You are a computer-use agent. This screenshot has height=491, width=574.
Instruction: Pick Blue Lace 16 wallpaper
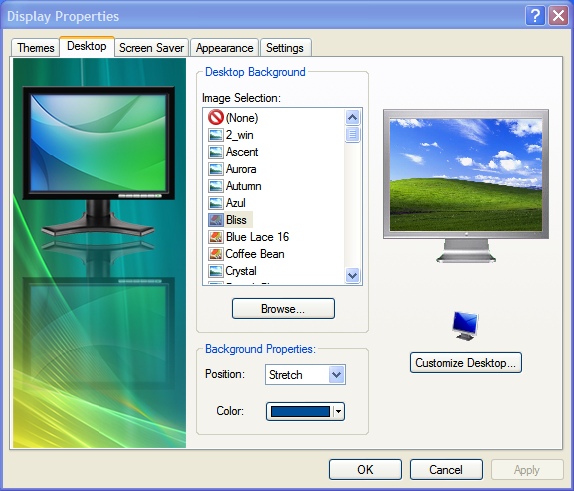[x=257, y=237]
